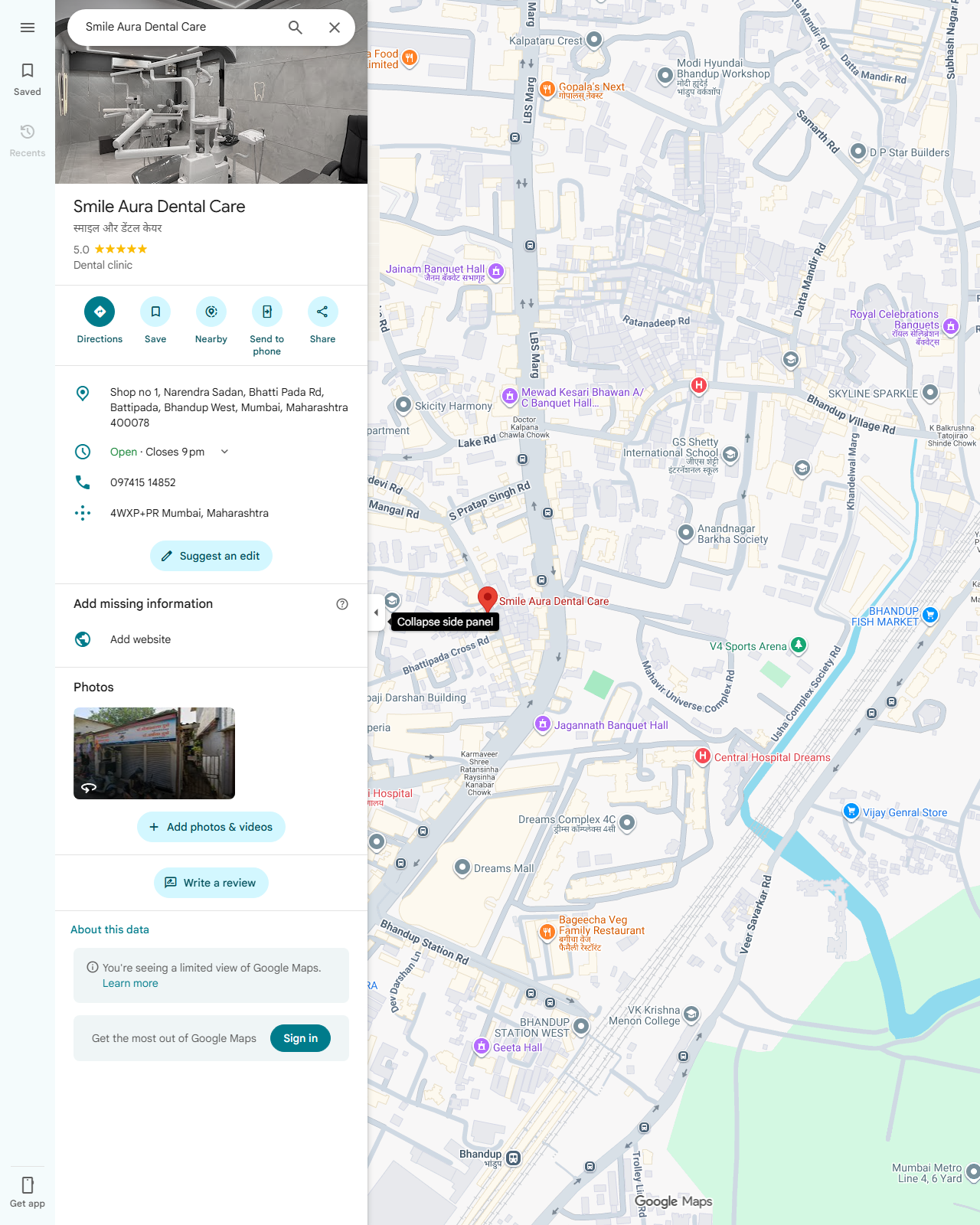Screen dimensions: 980x1225
Task: Send this place to phone
Action: pyautogui.click(x=267, y=327)
